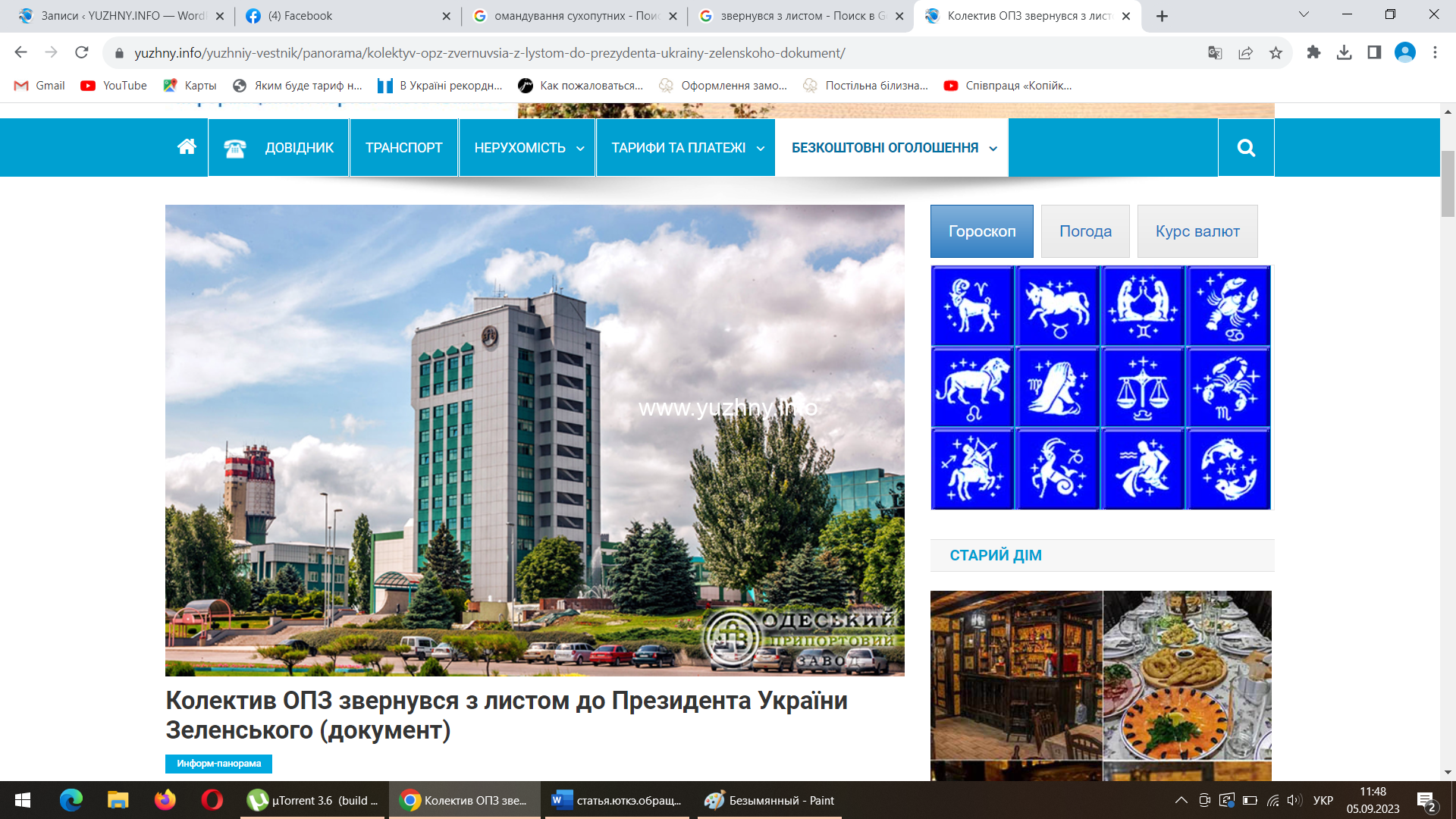Expand the ТАРИФИ ТА ПЛАТЕЖІ menu arrow
This screenshot has width=1456, height=819.
point(761,149)
